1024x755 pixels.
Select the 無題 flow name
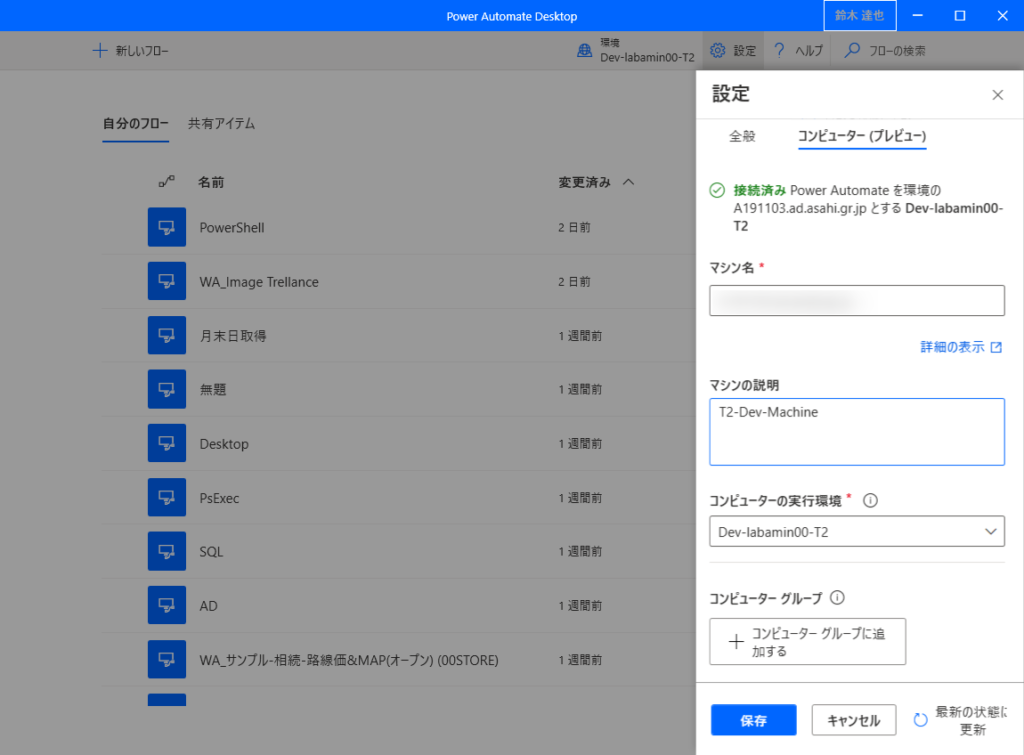(213, 389)
